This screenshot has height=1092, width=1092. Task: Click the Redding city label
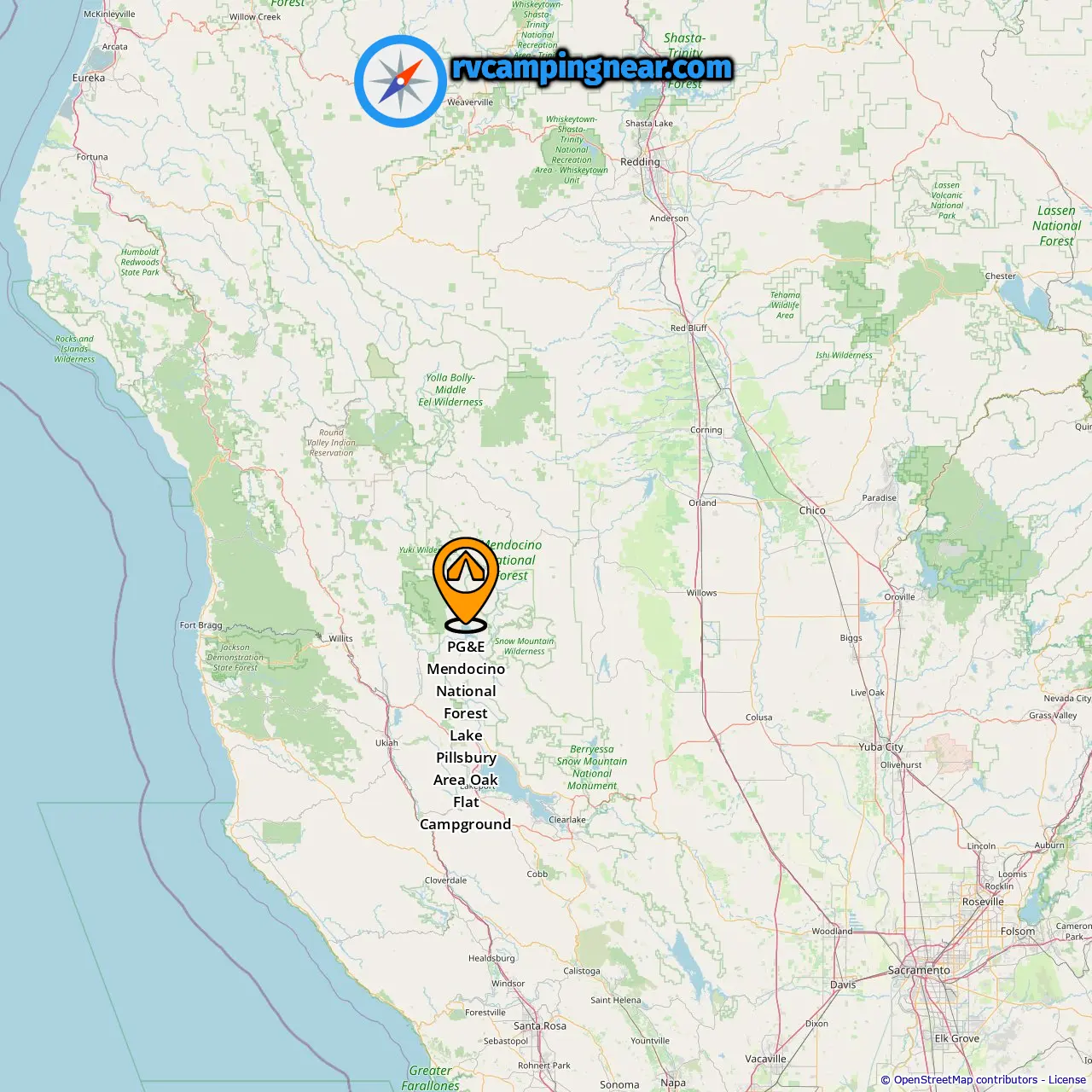[640, 162]
